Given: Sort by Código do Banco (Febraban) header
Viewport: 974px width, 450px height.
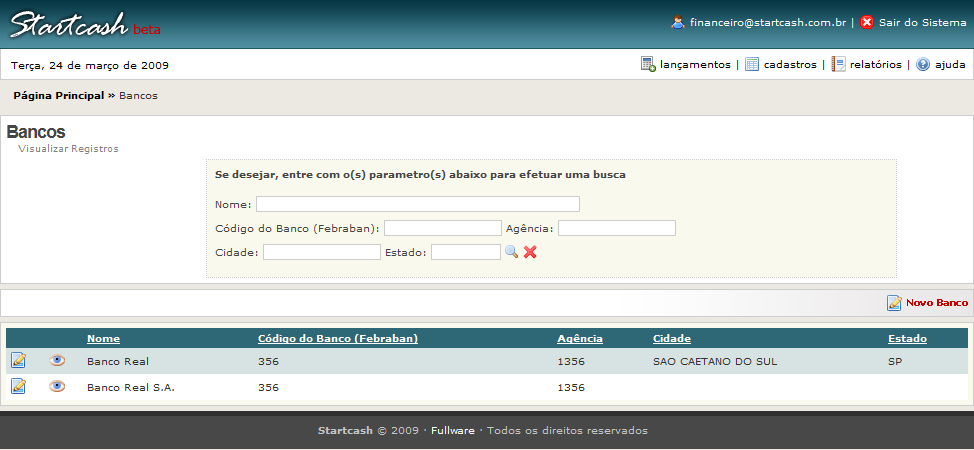Looking at the screenshot, I should click(x=337, y=338).
